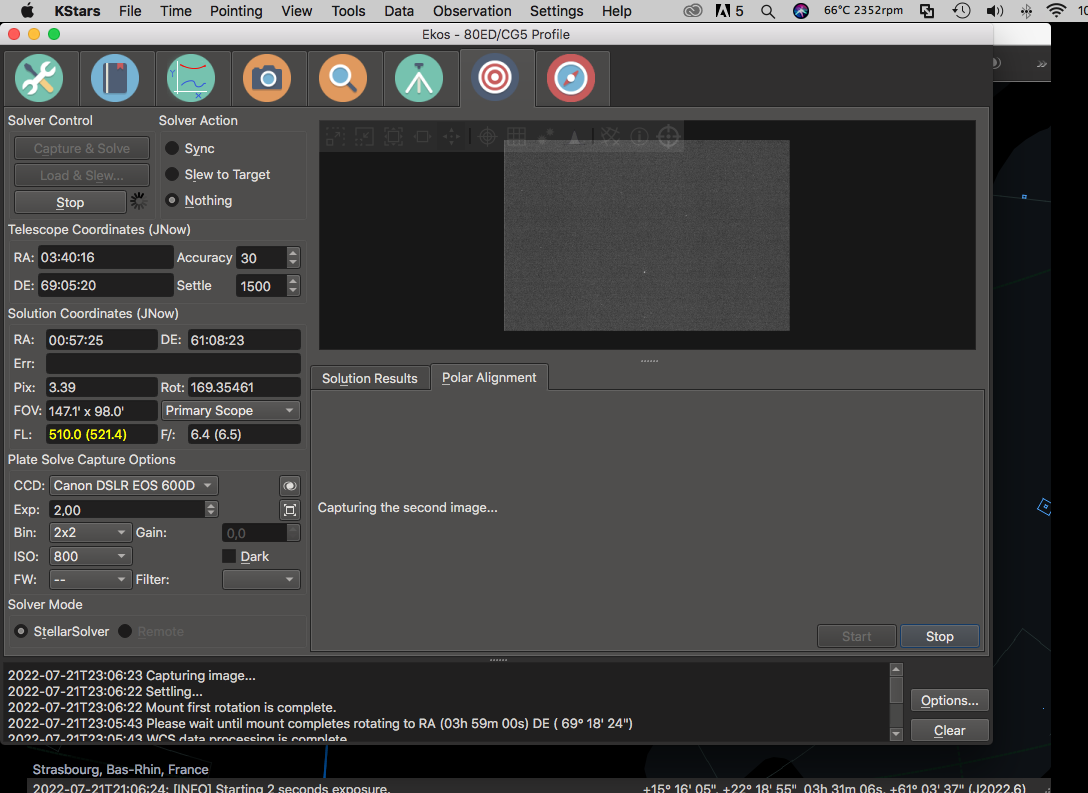Image resolution: width=1088 pixels, height=793 pixels.
Task: Click the default zoom square icon
Action: [x=422, y=137]
